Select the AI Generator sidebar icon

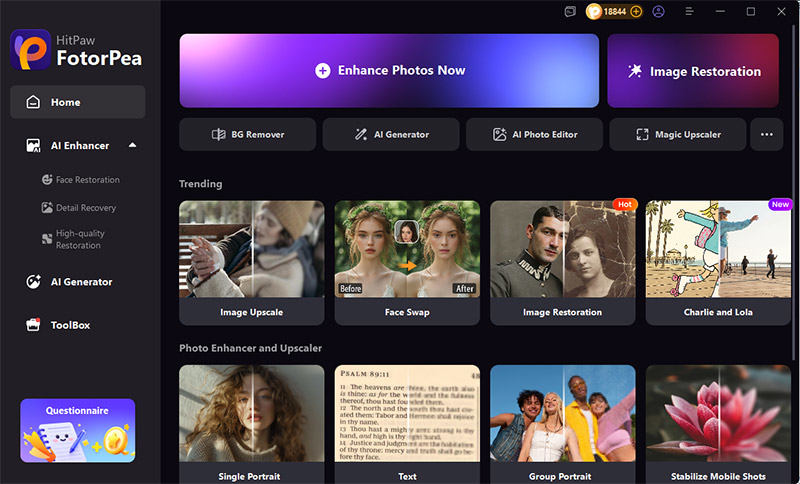tap(33, 282)
